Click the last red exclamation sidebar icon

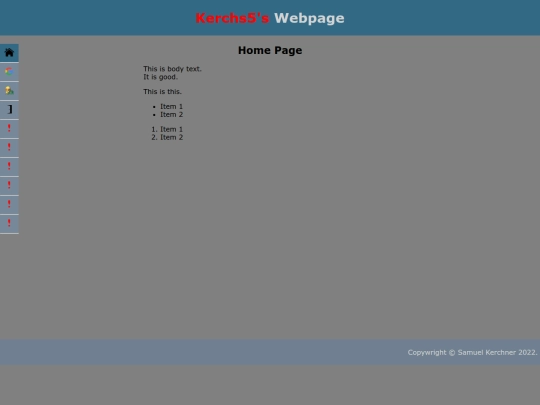pyautogui.click(x=9, y=224)
